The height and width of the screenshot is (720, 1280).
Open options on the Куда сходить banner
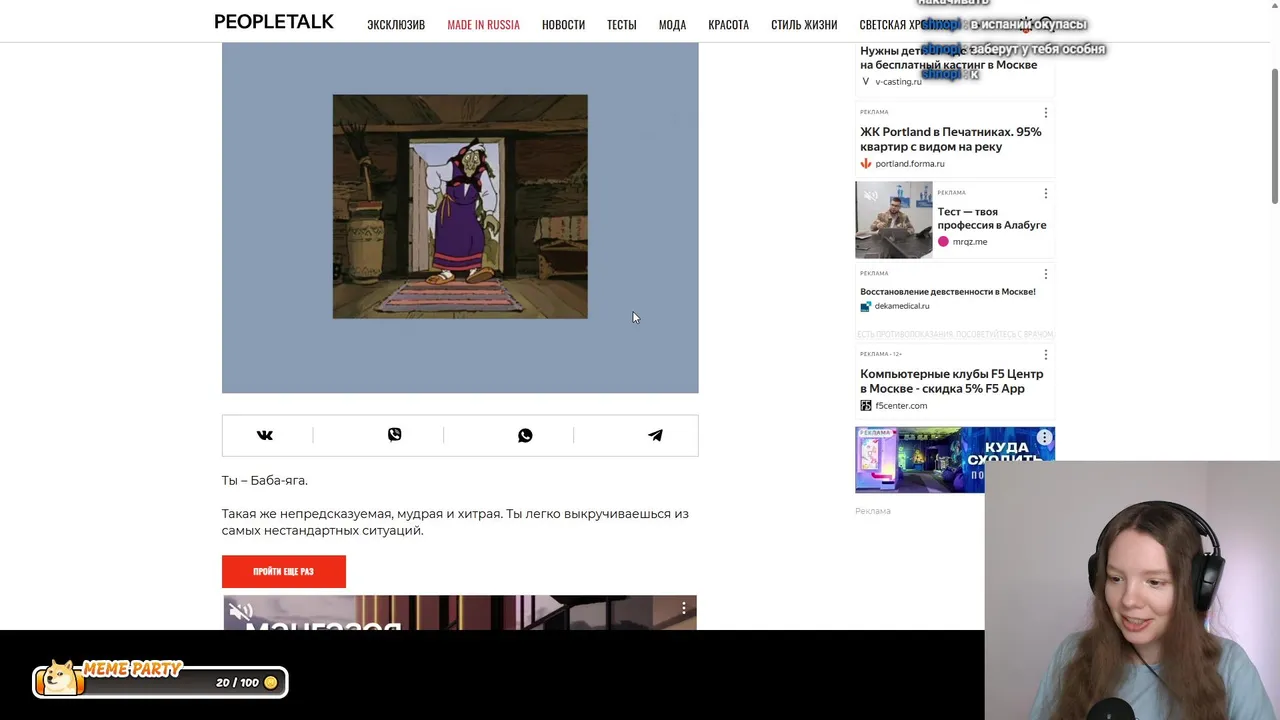pos(1044,438)
